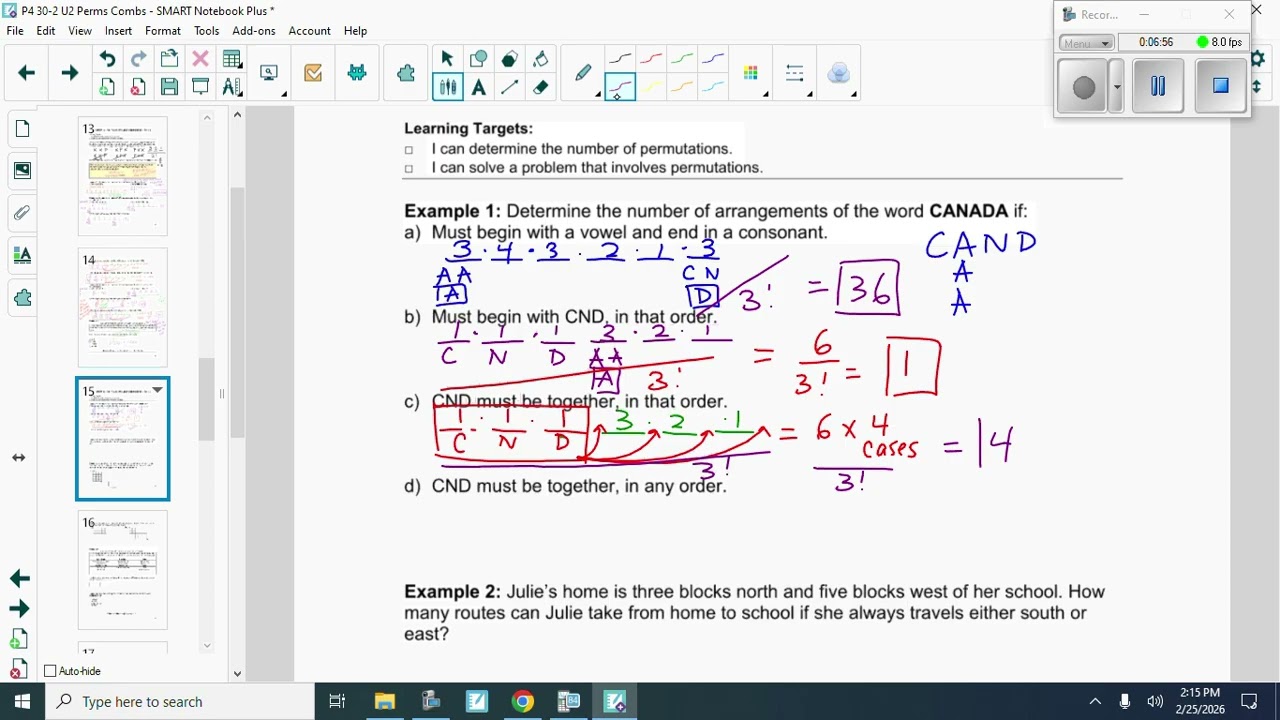This screenshot has height=720, width=1280.
Task: Click the red X delete icon
Action: coord(200,59)
